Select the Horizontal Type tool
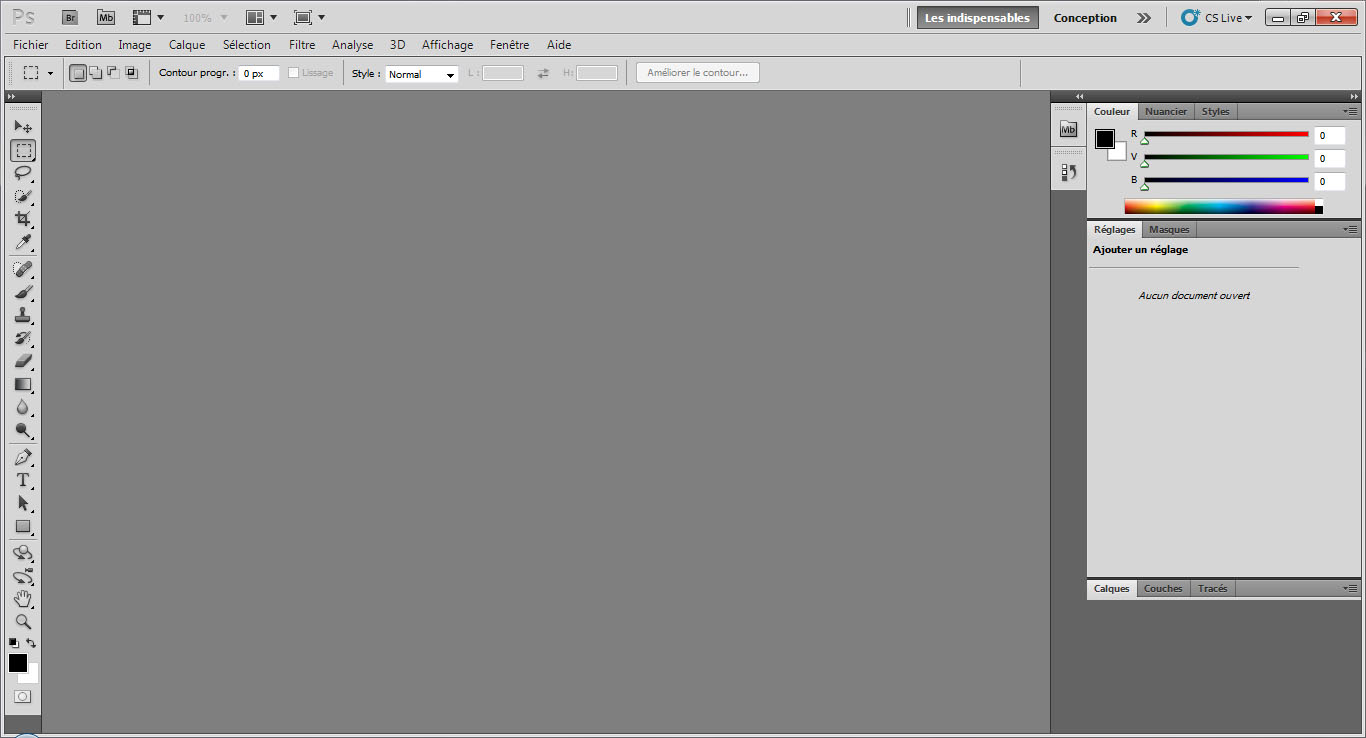The height and width of the screenshot is (738, 1366). (22, 480)
